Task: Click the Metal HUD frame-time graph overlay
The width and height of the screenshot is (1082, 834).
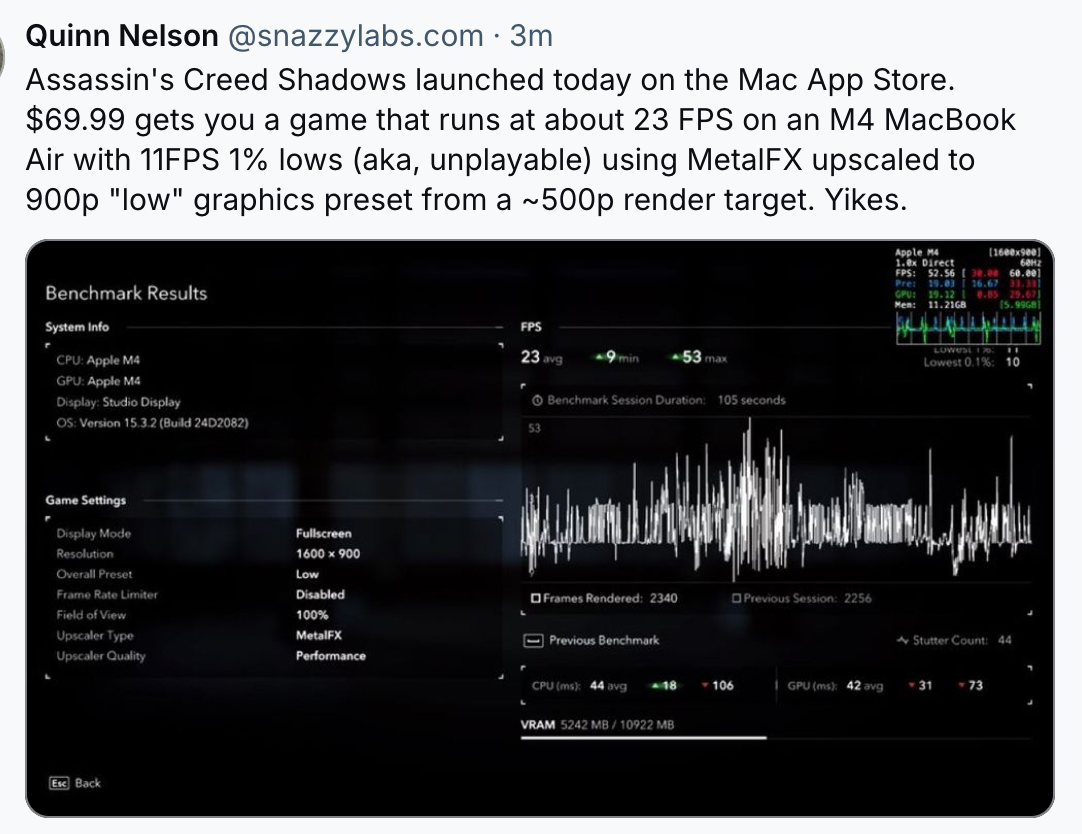Action: (969, 328)
